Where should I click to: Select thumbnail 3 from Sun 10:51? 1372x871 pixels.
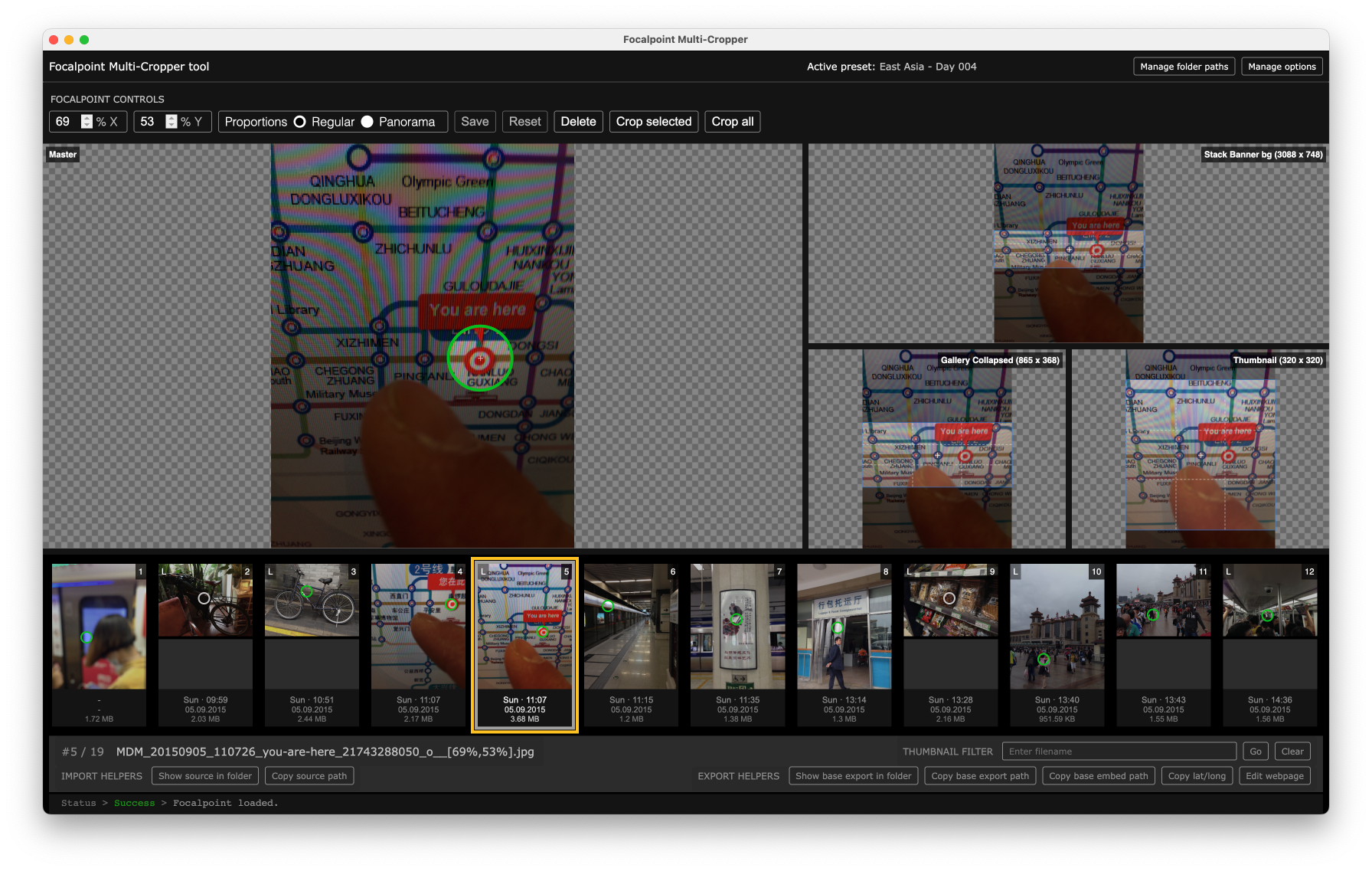[x=312, y=645]
